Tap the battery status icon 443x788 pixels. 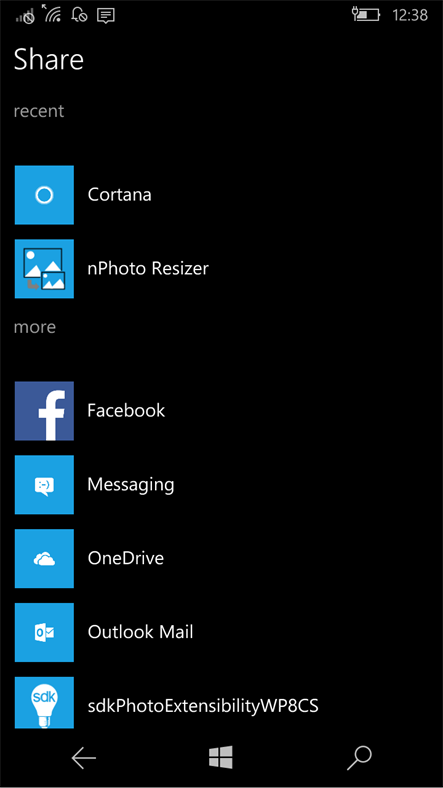click(x=366, y=15)
